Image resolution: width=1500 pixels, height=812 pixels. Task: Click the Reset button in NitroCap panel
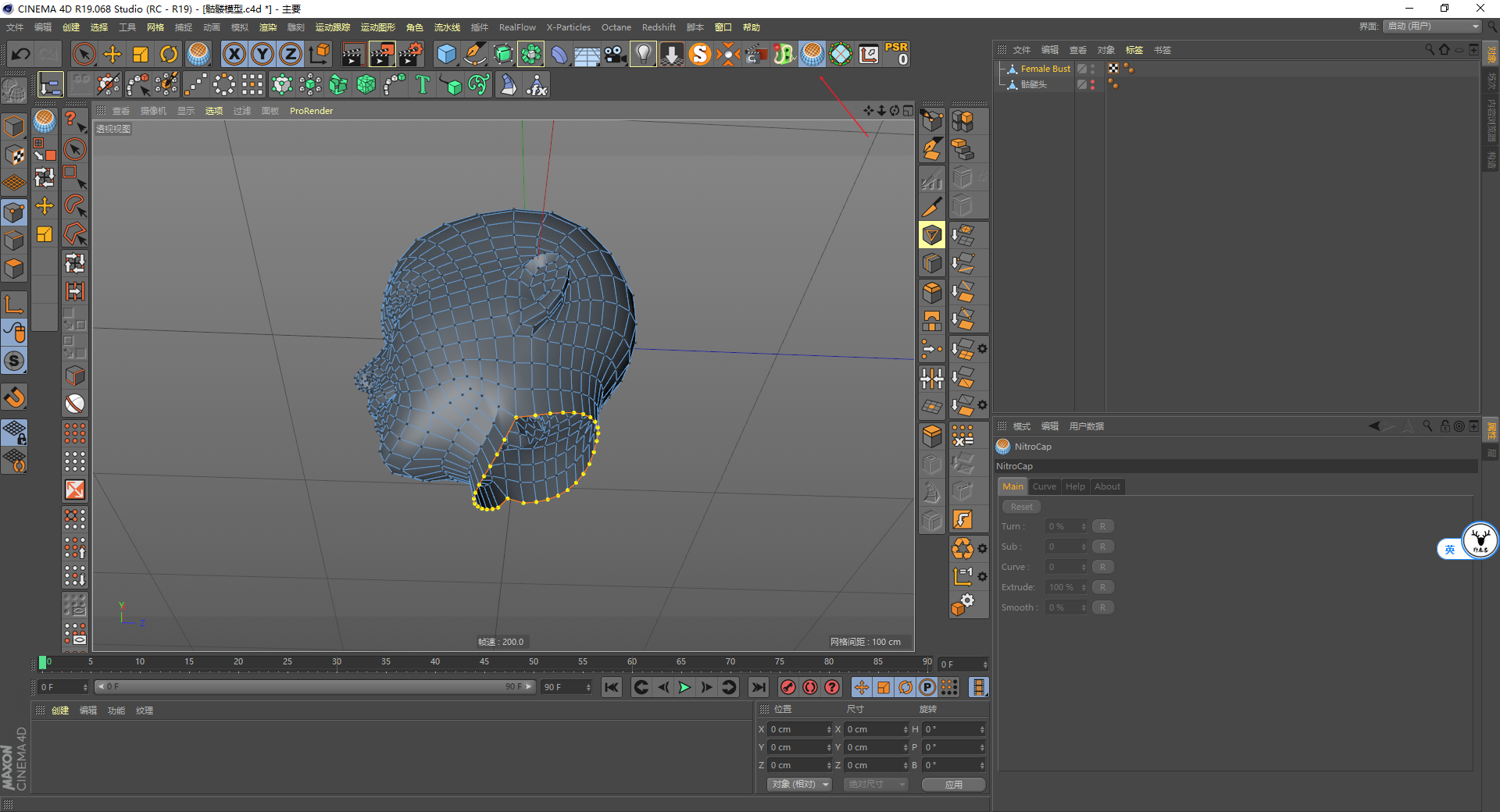coord(1021,507)
